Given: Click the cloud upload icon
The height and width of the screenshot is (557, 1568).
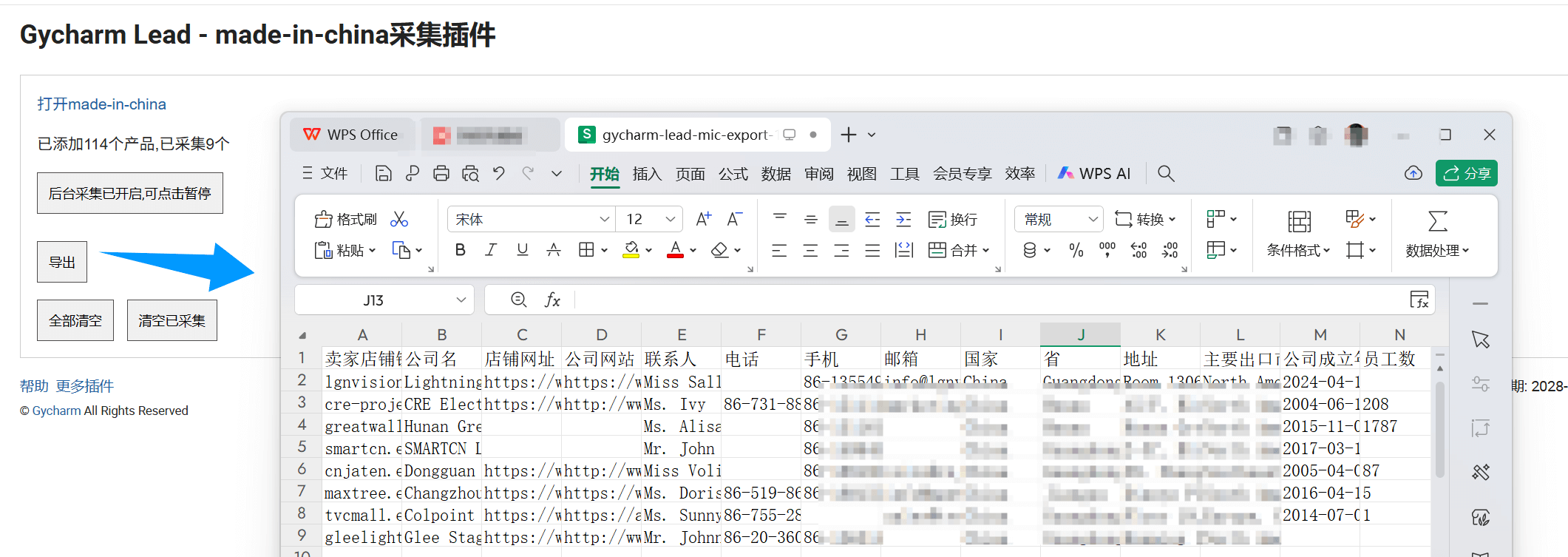Looking at the screenshot, I should coord(1413,173).
